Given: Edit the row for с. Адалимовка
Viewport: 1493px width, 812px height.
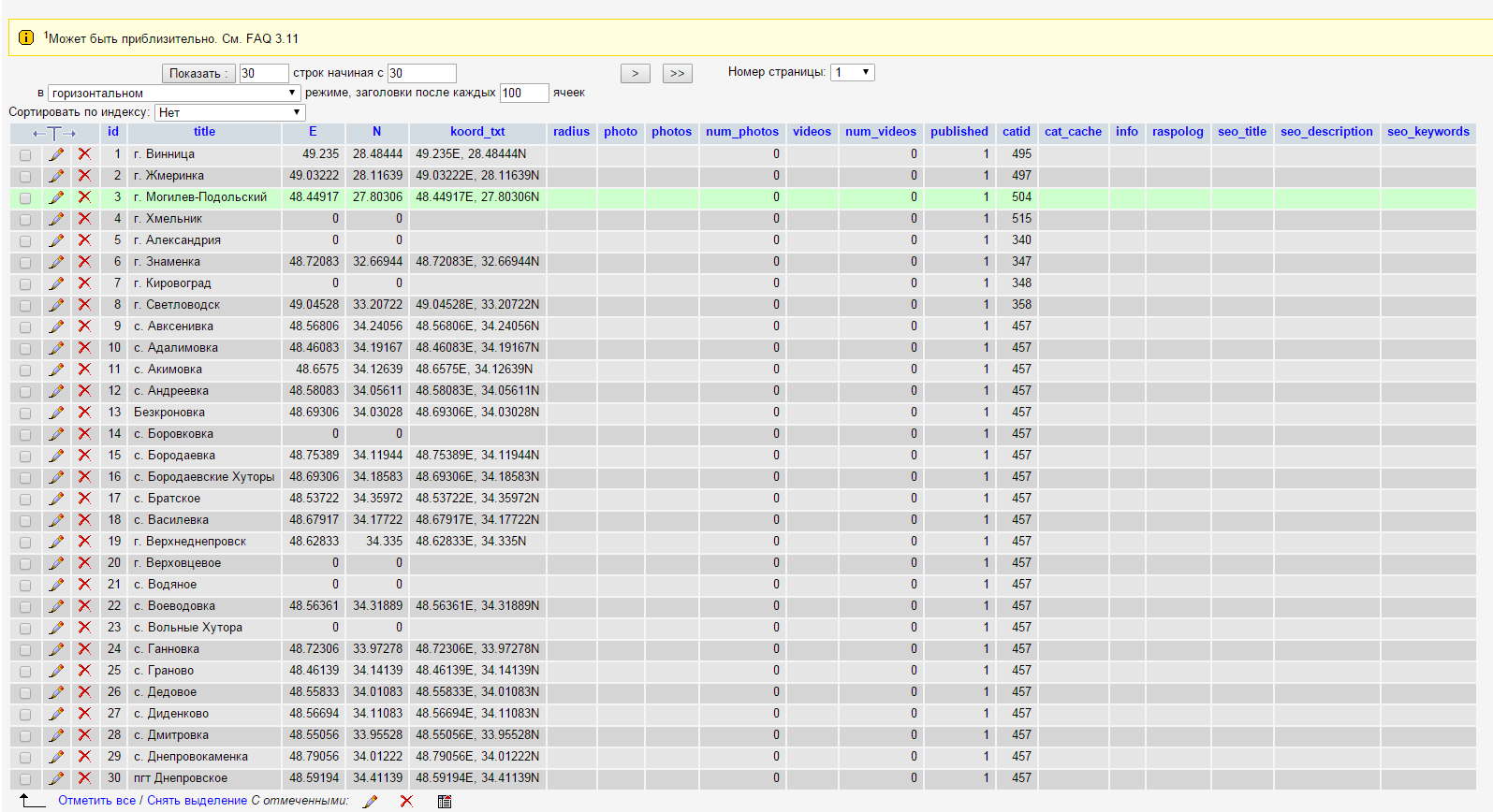Looking at the screenshot, I should [56, 348].
